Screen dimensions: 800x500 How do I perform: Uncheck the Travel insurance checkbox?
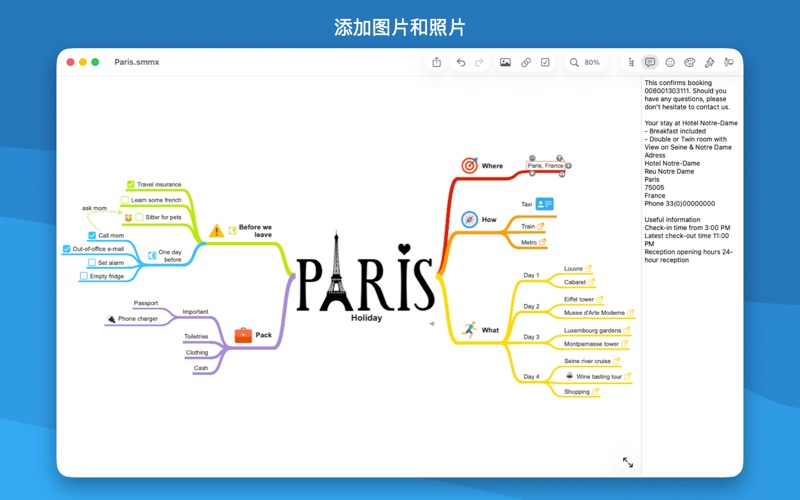[131, 184]
